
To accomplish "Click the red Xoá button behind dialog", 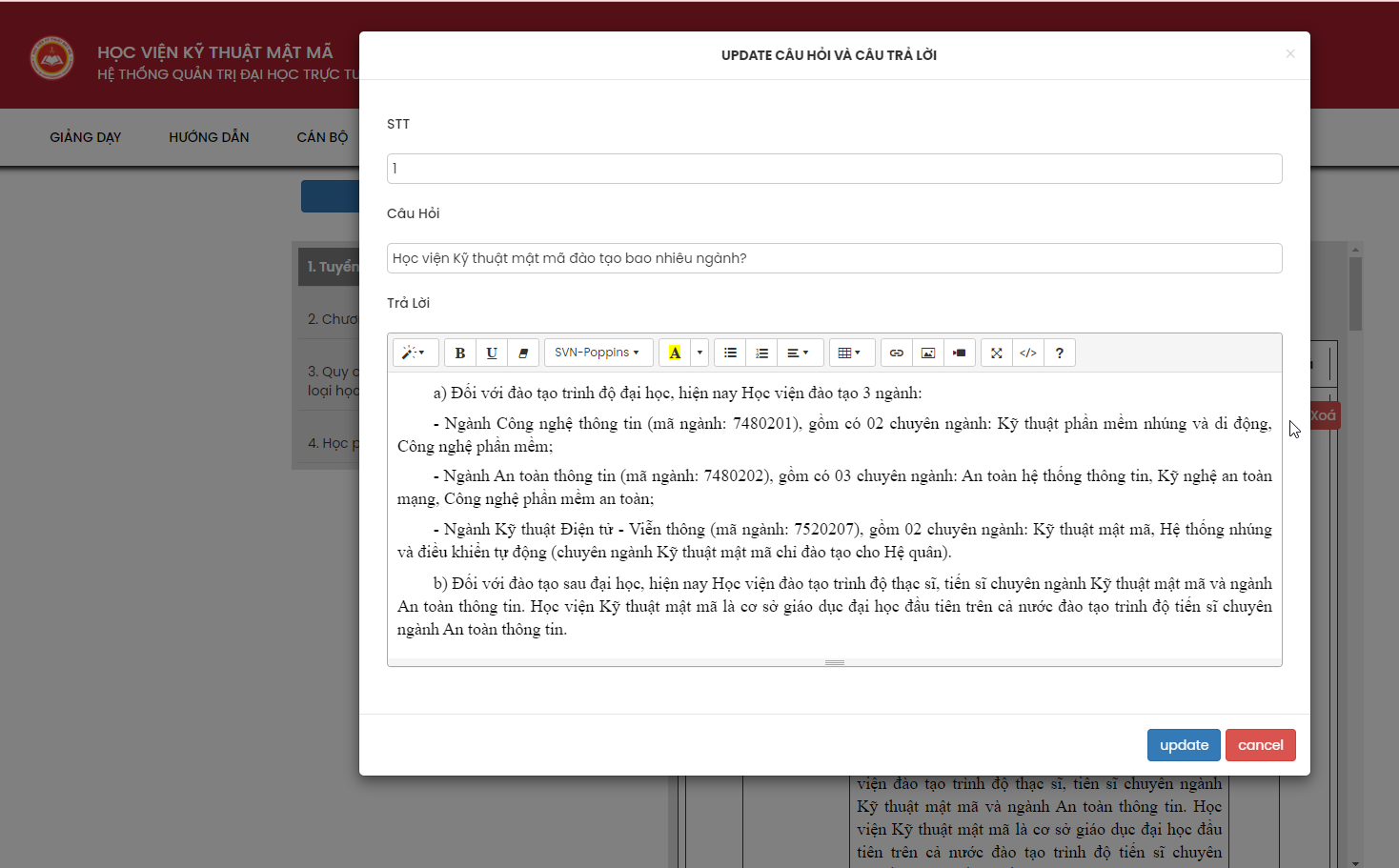I will coord(1325,415).
